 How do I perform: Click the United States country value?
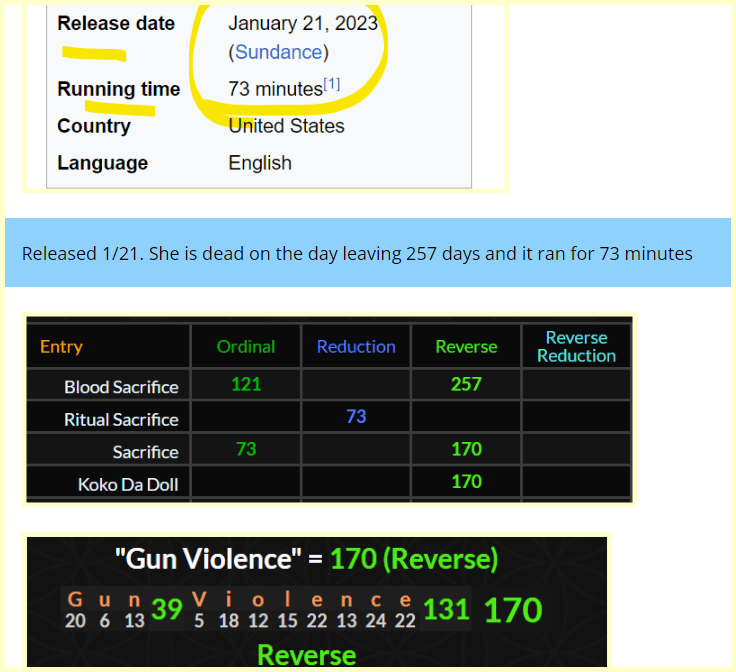pyautogui.click(x=286, y=126)
